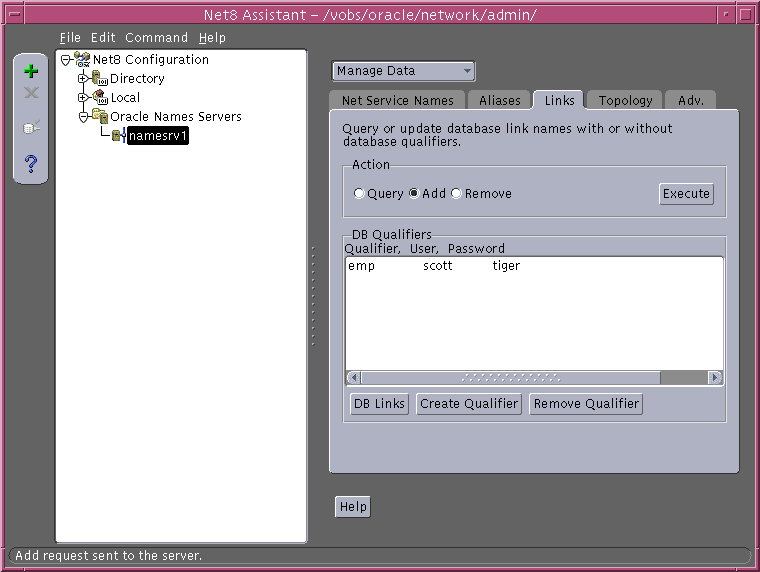Open the window menu in title bar
Viewport: 760px width, 572px height.
15,15
